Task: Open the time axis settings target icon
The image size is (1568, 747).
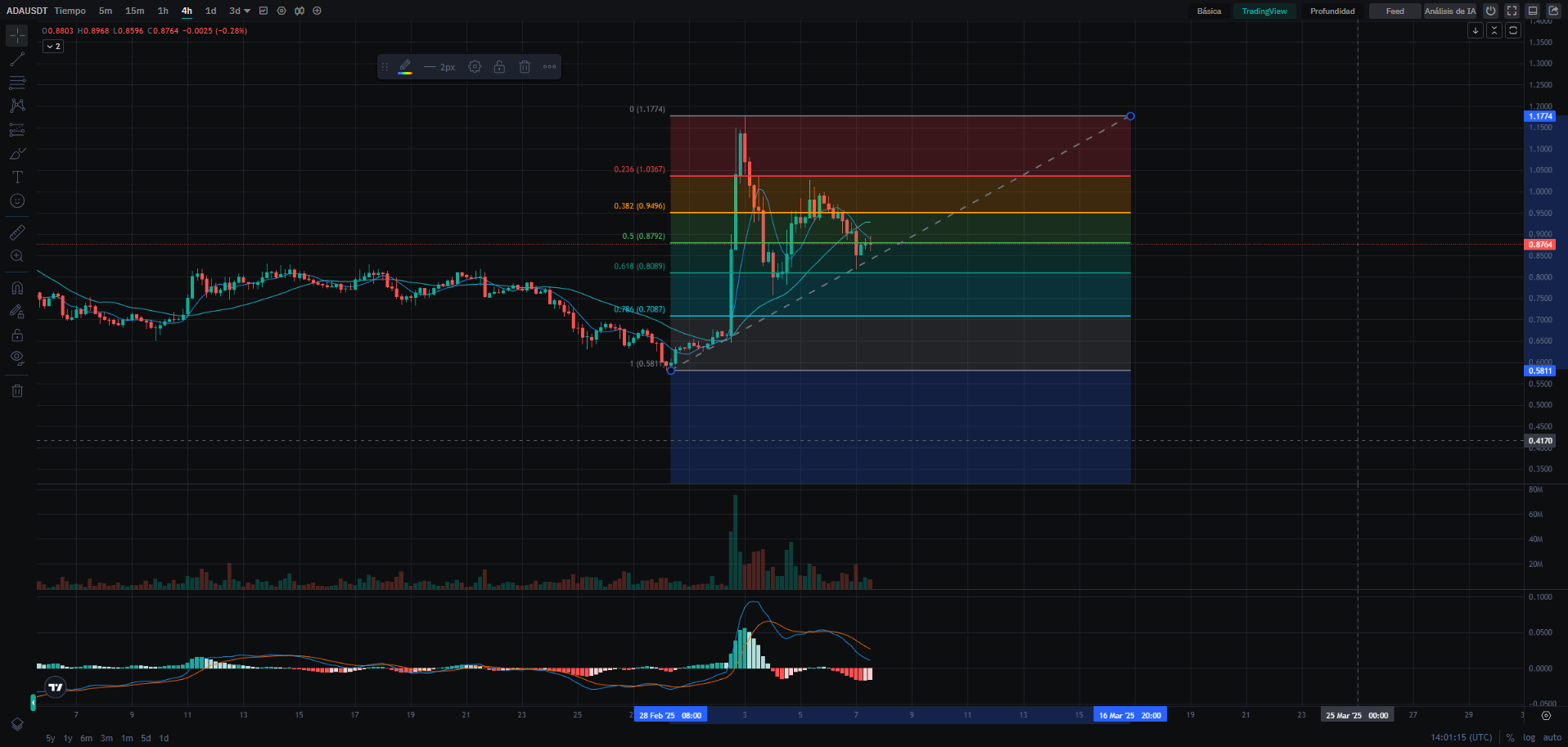Action: coord(1546,715)
